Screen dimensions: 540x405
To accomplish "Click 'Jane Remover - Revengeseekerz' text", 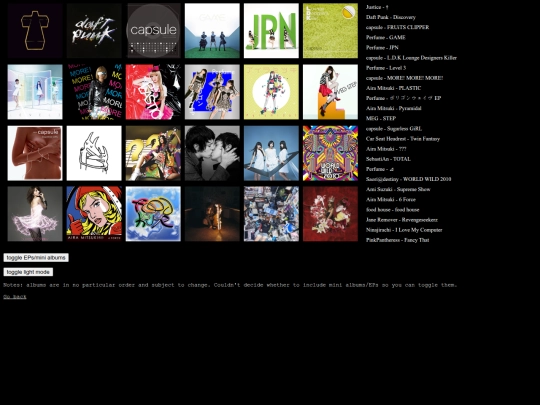I will click(402, 220).
